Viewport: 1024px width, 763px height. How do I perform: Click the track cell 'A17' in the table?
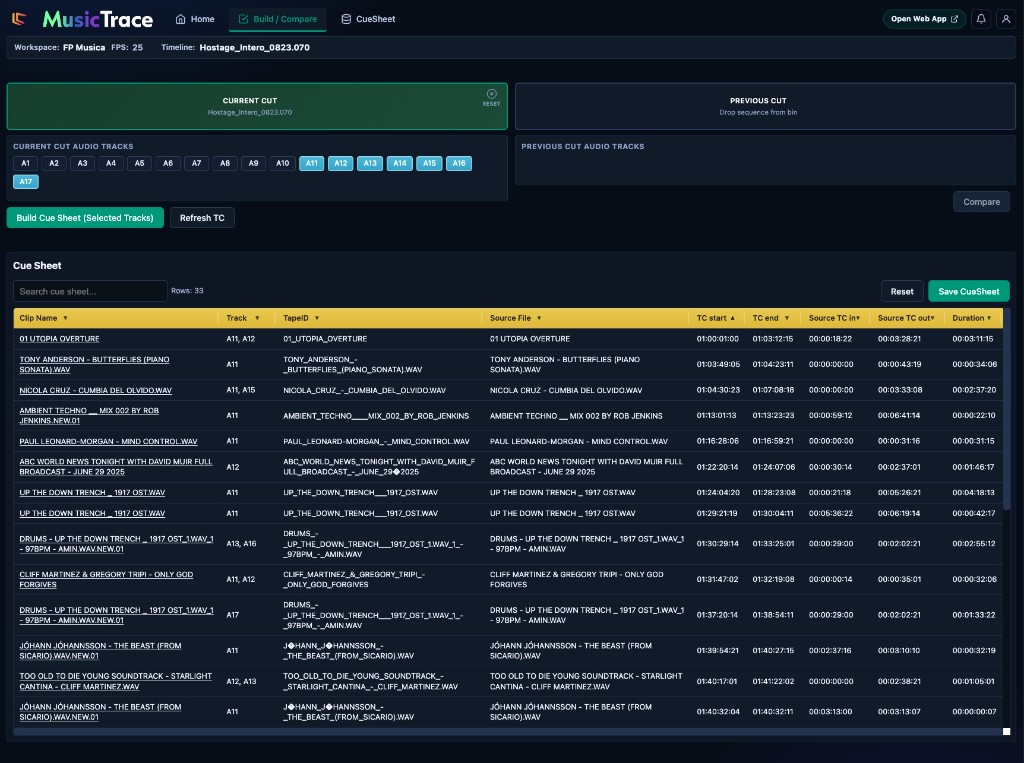(232, 615)
